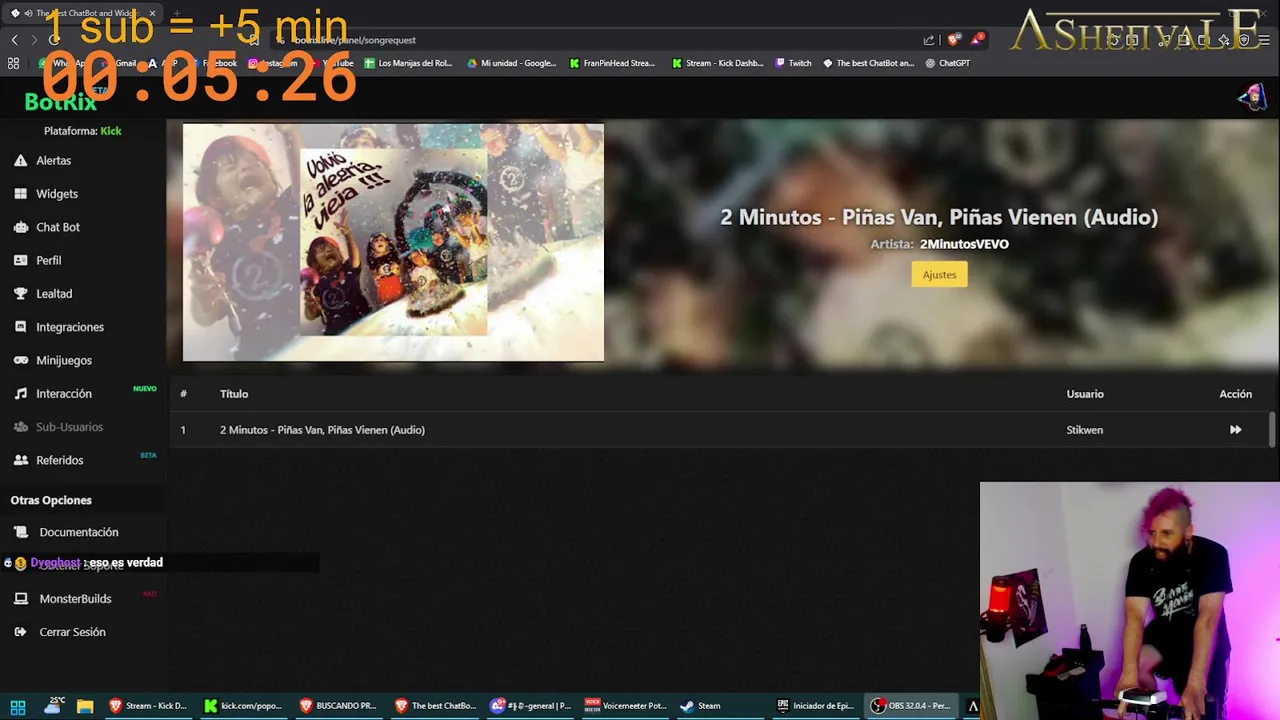Image resolution: width=1280 pixels, height=720 pixels.
Task: Click the Stikwen username cell
Action: pyautogui.click(x=1084, y=430)
